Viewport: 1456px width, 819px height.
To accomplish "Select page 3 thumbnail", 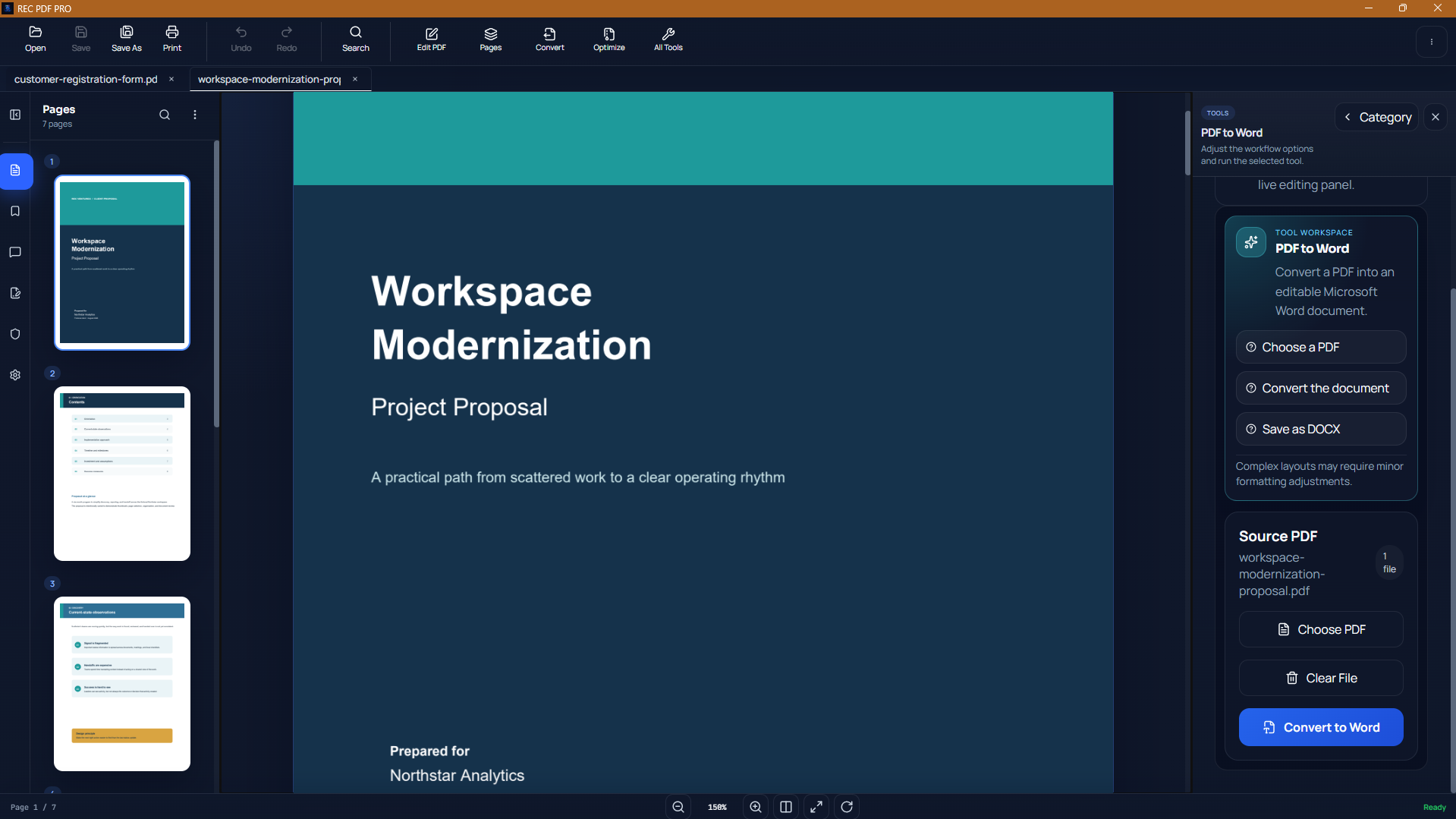I will 122,684.
